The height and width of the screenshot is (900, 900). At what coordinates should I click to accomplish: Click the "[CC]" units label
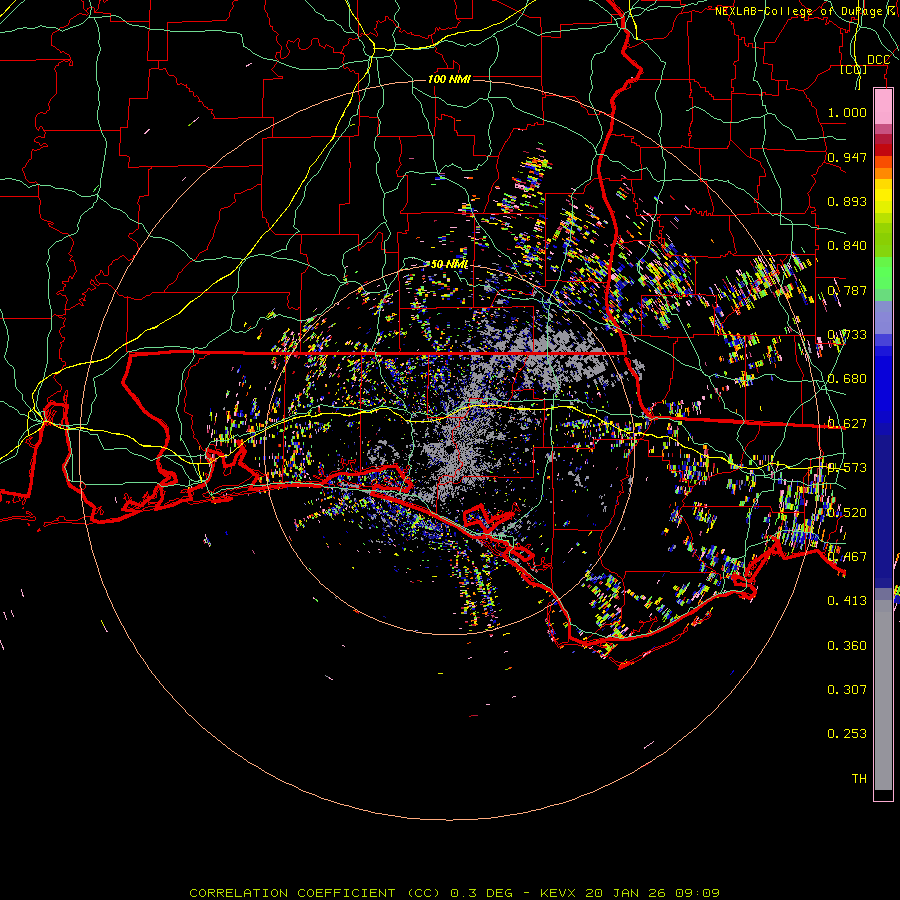(x=854, y=69)
